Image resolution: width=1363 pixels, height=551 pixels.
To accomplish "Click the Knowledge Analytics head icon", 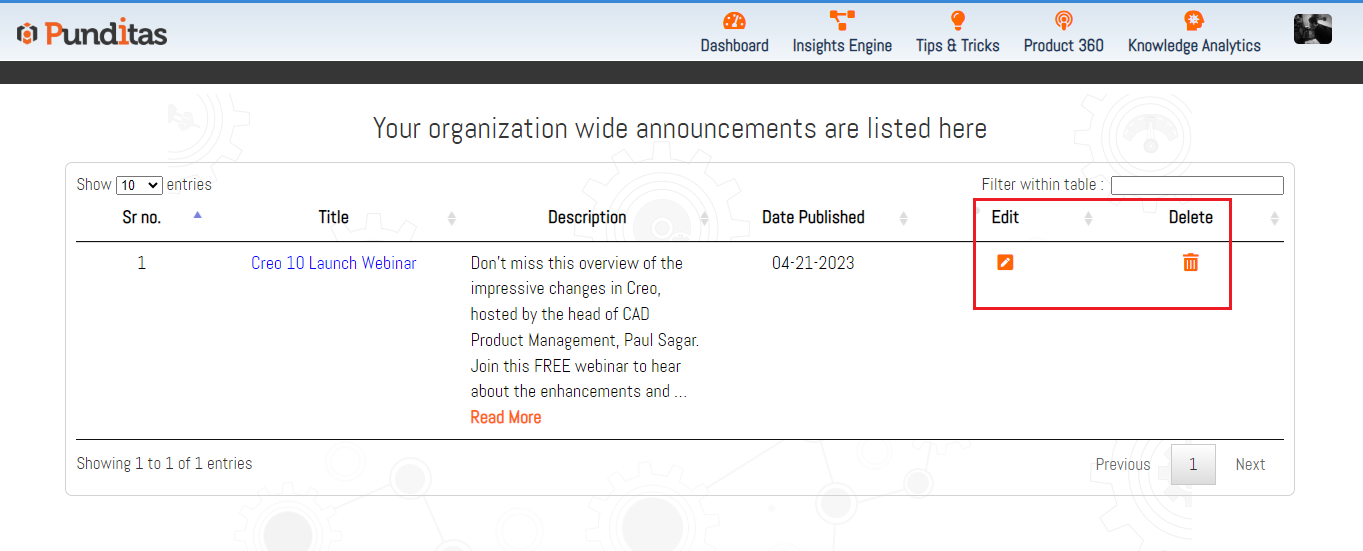I will [x=1193, y=21].
